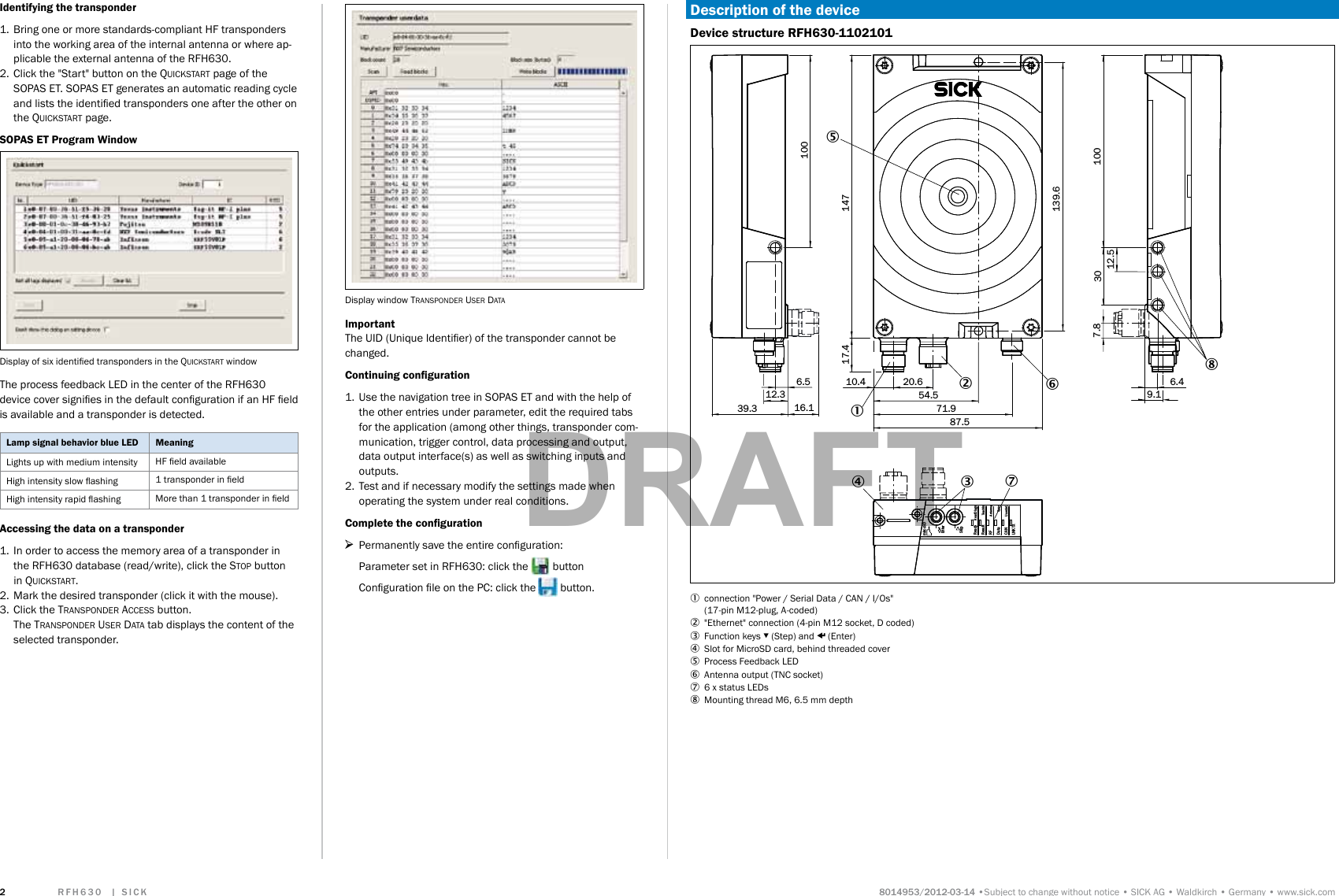
Task: Click the UID field in Transponder userdata screenshot
Action: [451, 37]
